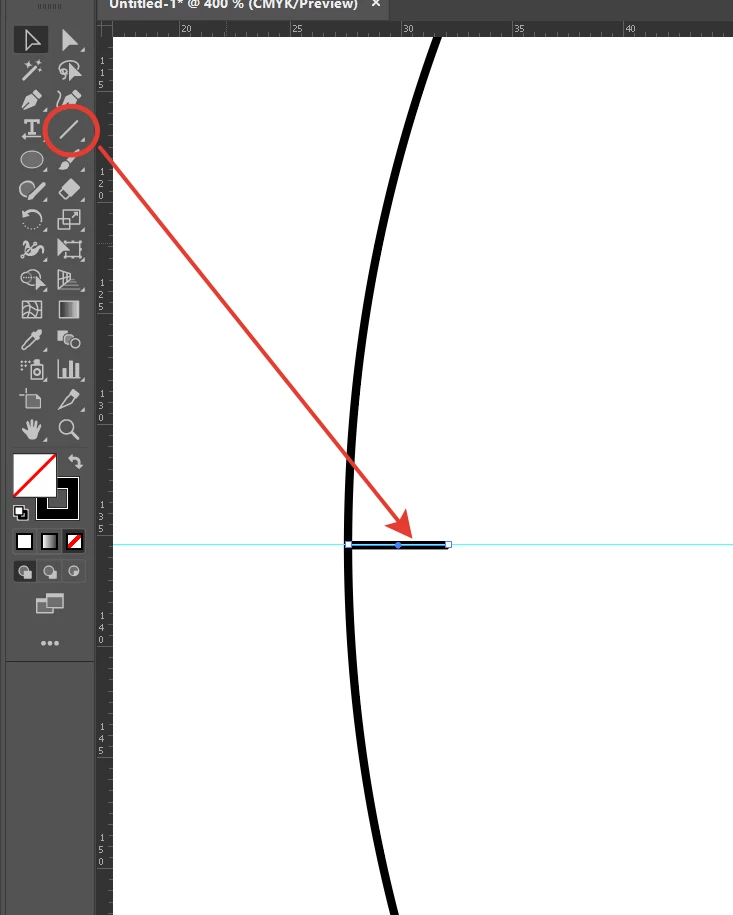The width and height of the screenshot is (733, 915).
Task: Choose the Perspective Grid tool
Action: pos(69,280)
